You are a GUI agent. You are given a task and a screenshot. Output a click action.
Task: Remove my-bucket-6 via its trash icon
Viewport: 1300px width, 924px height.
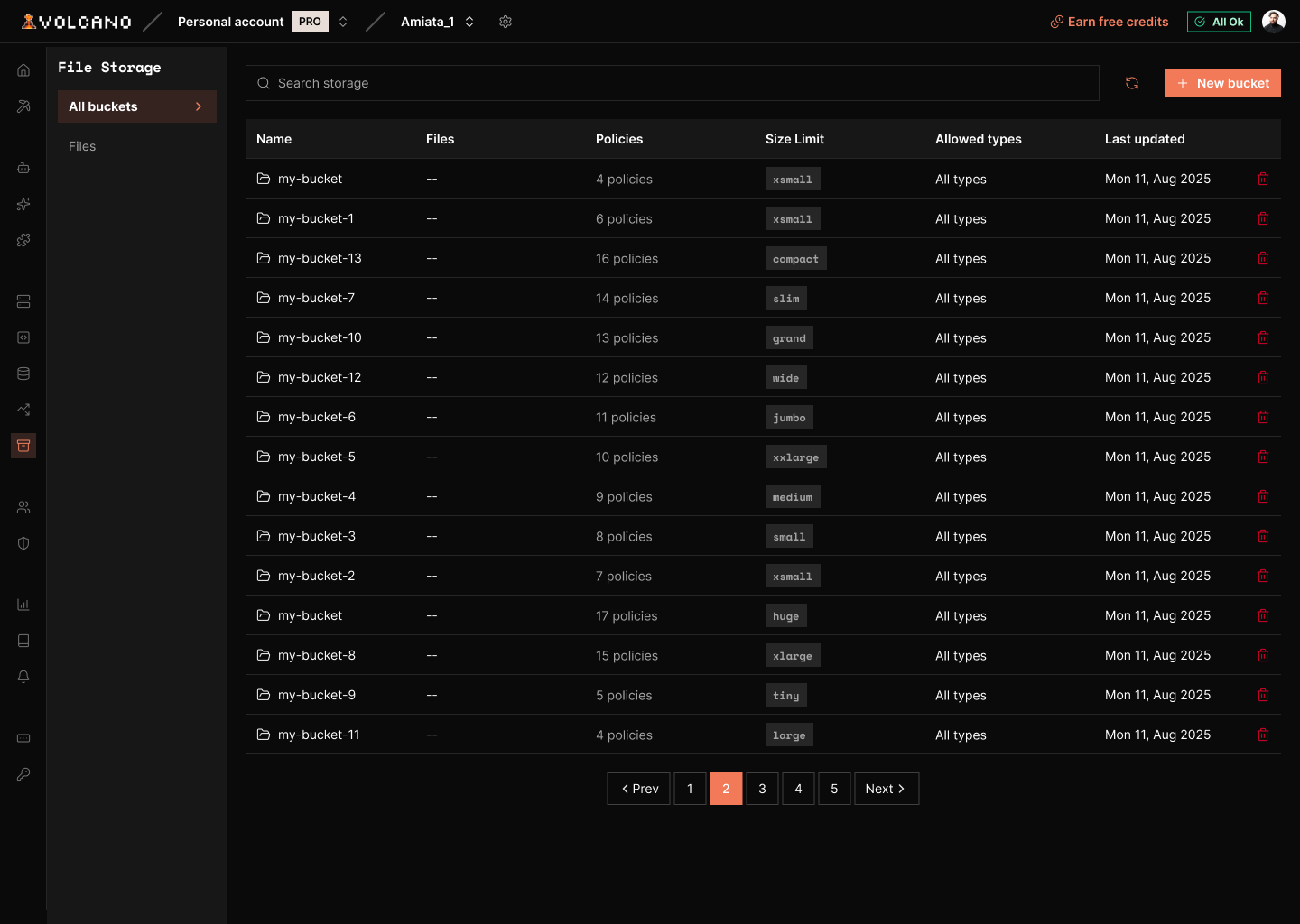pos(1263,417)
